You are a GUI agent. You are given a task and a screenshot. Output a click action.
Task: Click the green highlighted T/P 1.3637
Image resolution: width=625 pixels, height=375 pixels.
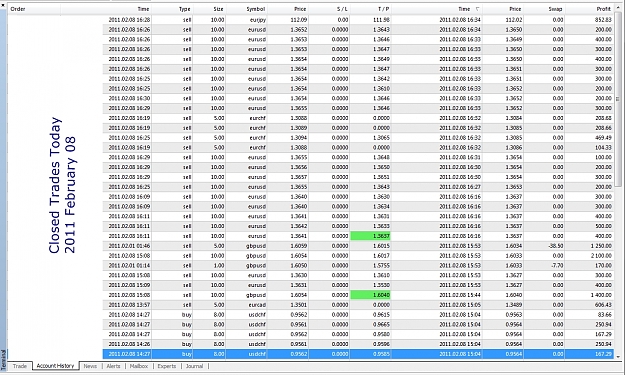(370, 236)
